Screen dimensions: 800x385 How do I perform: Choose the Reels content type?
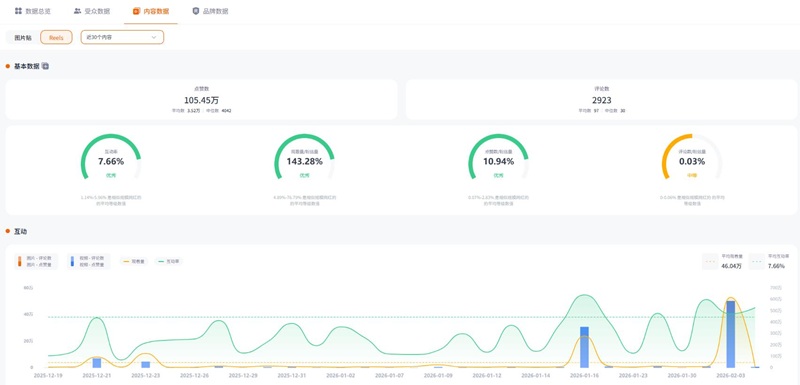[x=56, y=37]
